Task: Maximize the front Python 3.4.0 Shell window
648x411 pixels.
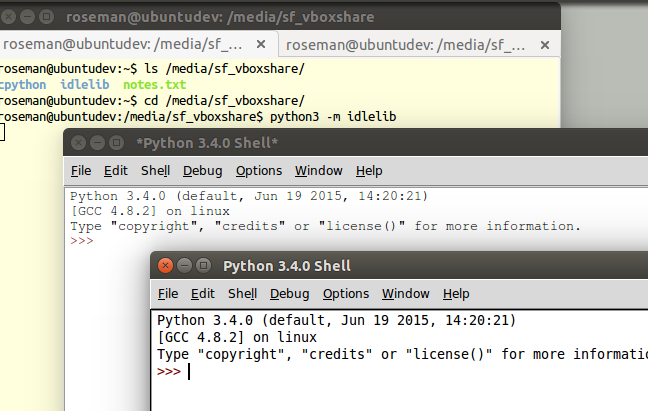Action: point(203,266)
